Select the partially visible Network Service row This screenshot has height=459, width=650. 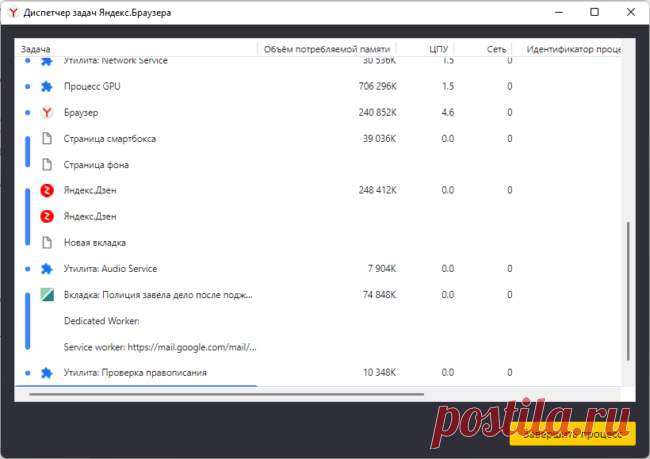pos(318,63)
